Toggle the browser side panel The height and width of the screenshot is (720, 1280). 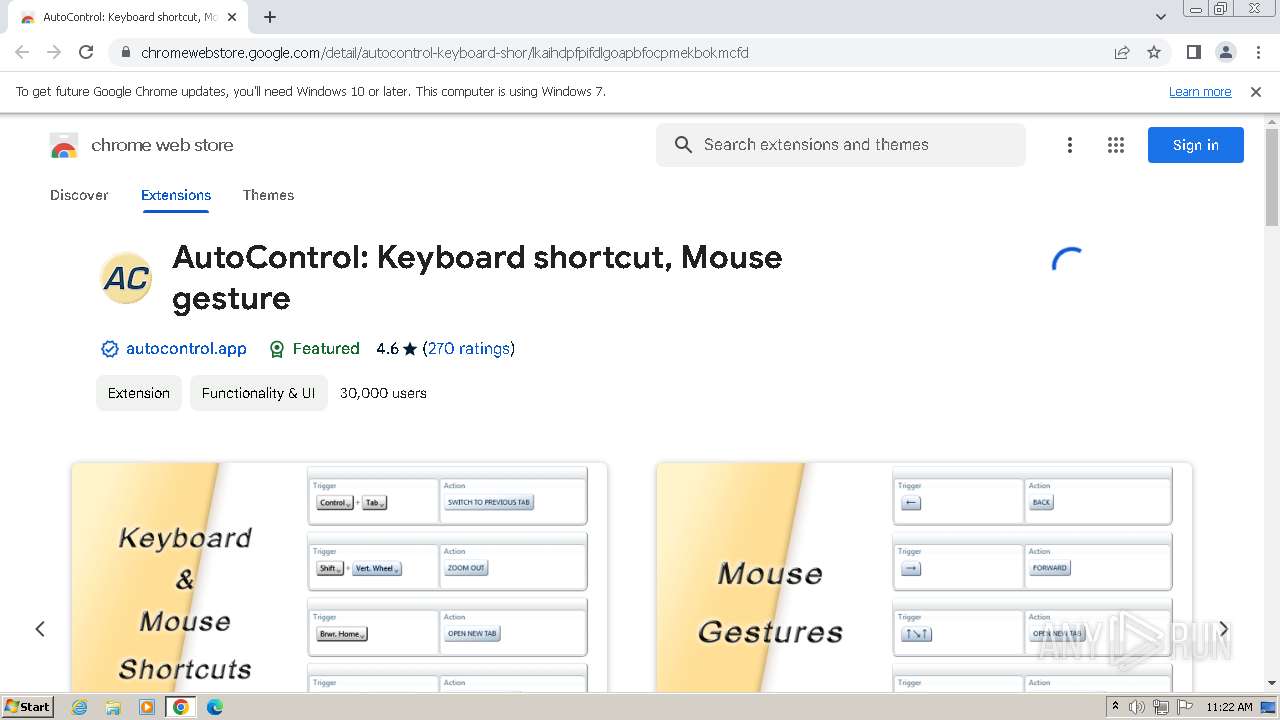pyautogui.click(x=1194, y=52)
